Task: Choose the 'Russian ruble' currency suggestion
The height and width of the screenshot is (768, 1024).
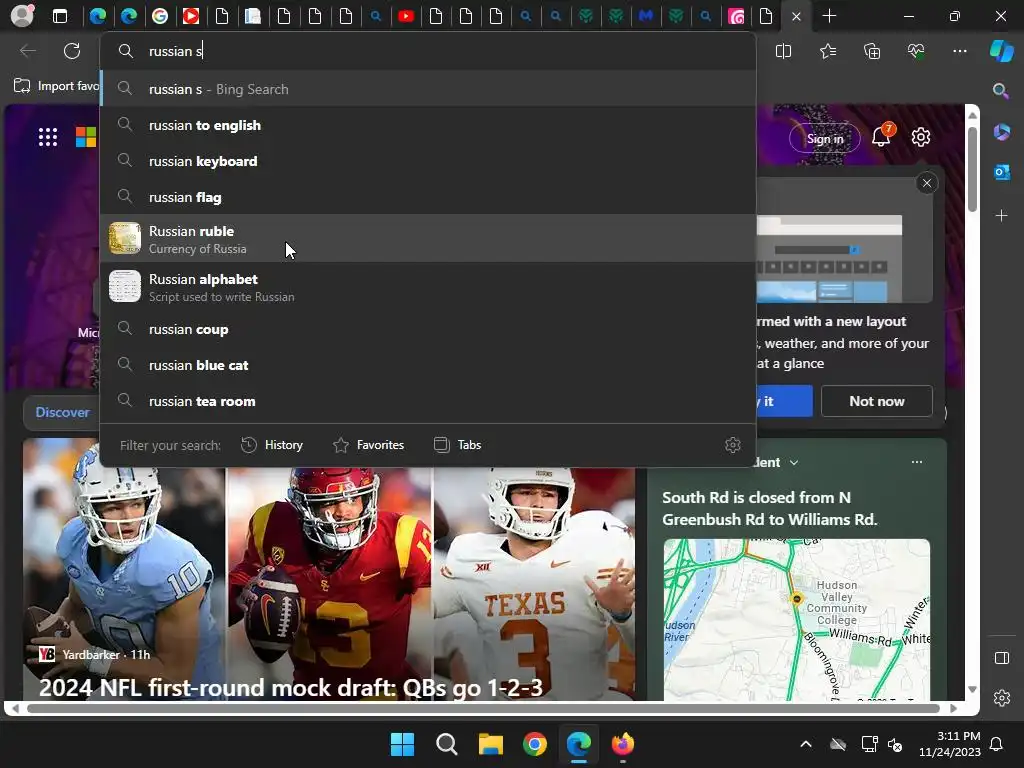Action: click(x=428, y=238)
